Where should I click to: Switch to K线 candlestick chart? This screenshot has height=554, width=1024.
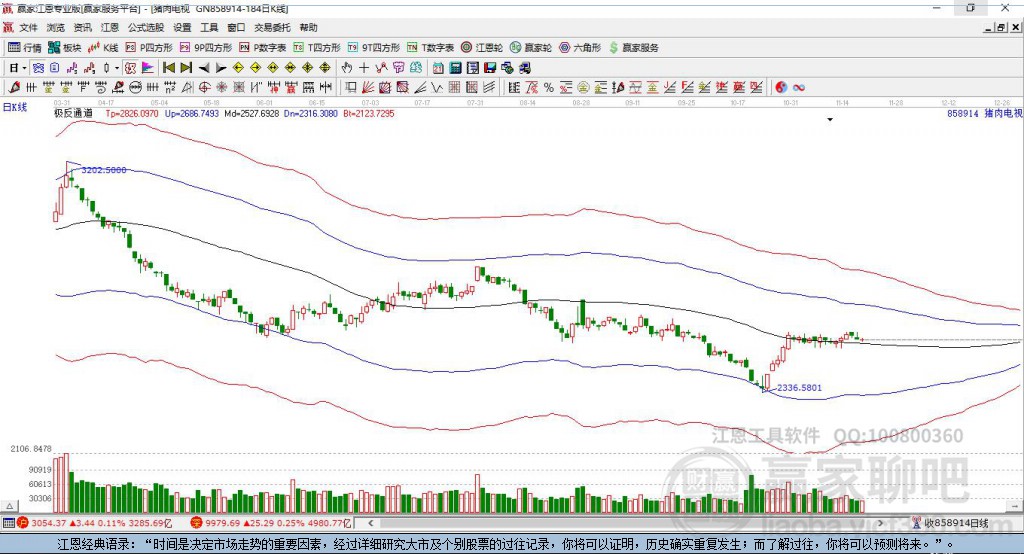[x=103, y=48]
